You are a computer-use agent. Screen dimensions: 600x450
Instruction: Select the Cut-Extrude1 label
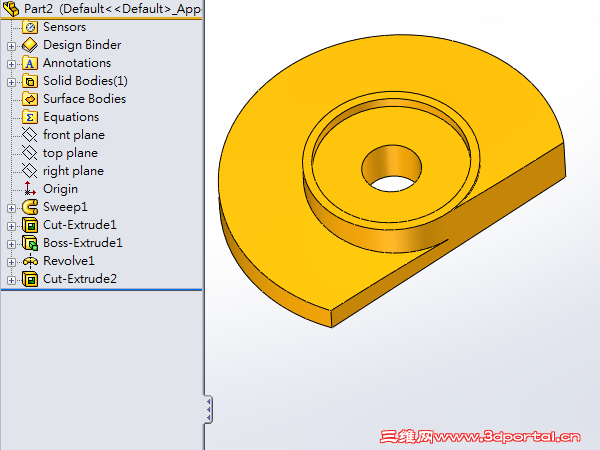pos(80,225)
